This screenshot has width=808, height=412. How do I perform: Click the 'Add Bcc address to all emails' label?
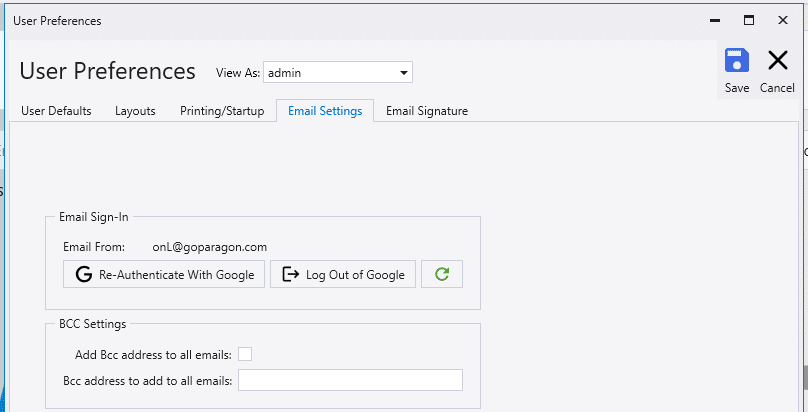click(153, 355)
